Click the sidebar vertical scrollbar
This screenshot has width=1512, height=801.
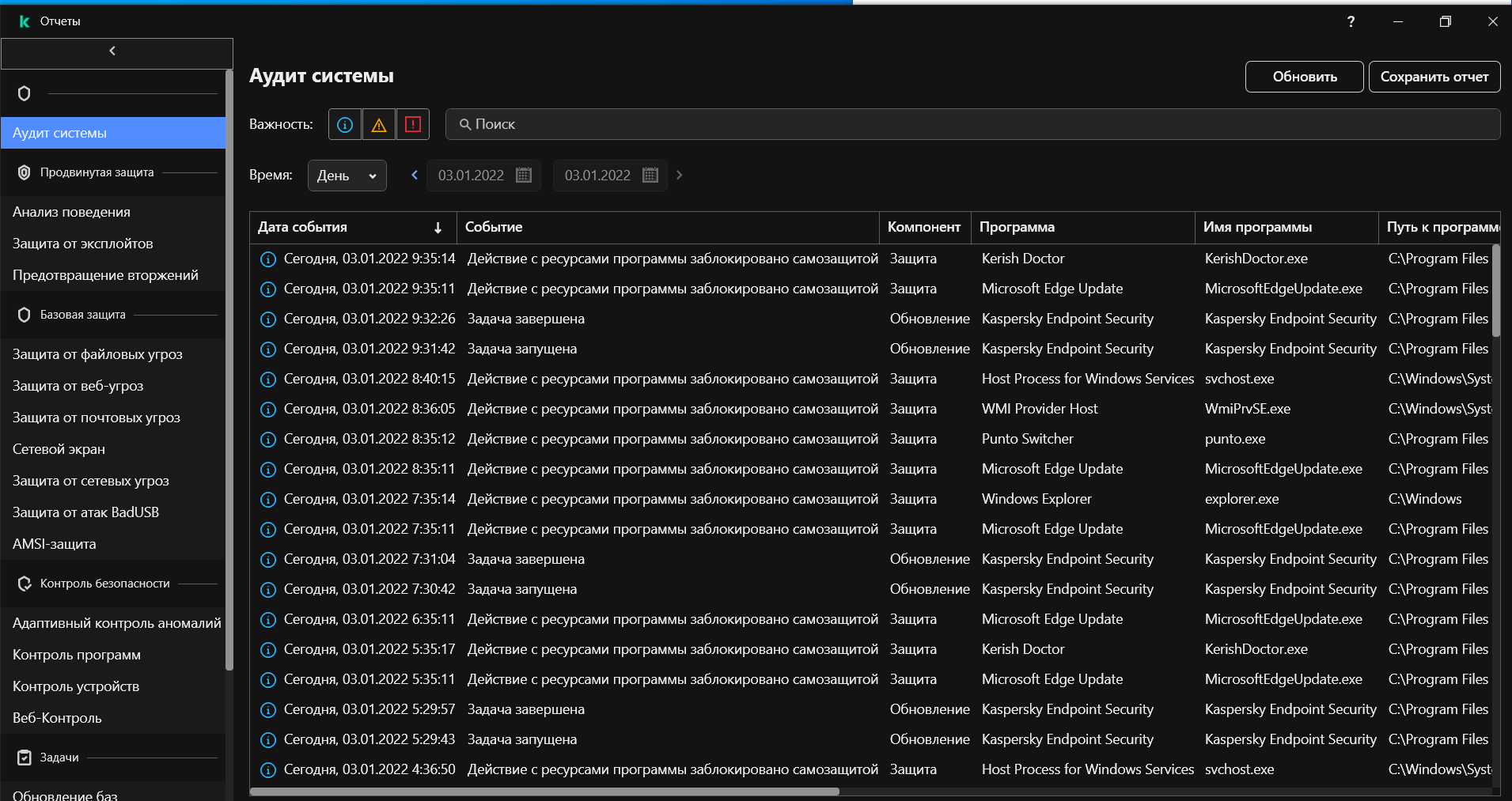pos(229,370)
